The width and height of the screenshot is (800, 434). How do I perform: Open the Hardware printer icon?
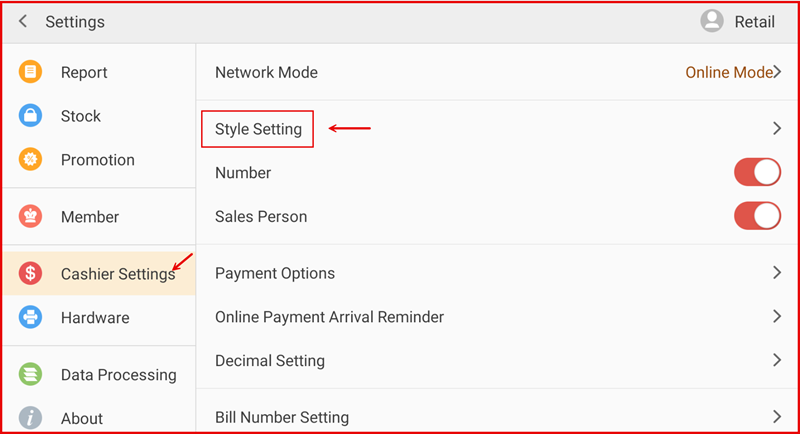point(31,317)
